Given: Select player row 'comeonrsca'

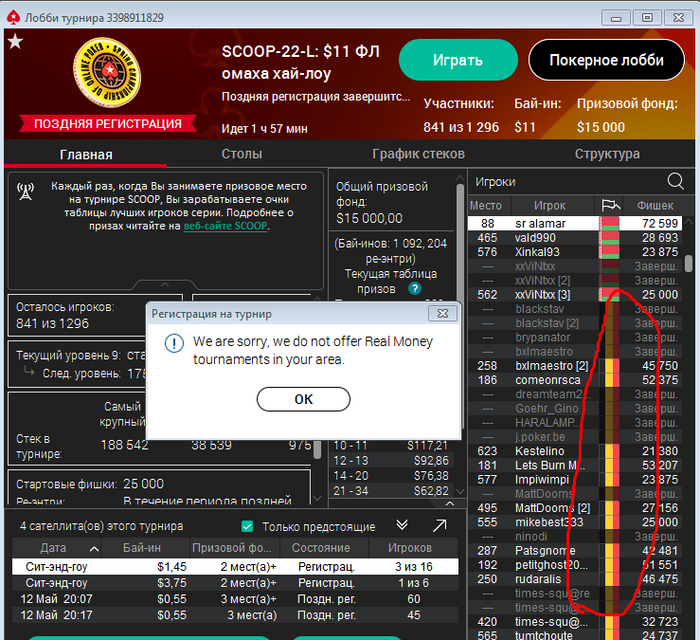Looking at the screenshot, I should [x=575, y=380].
